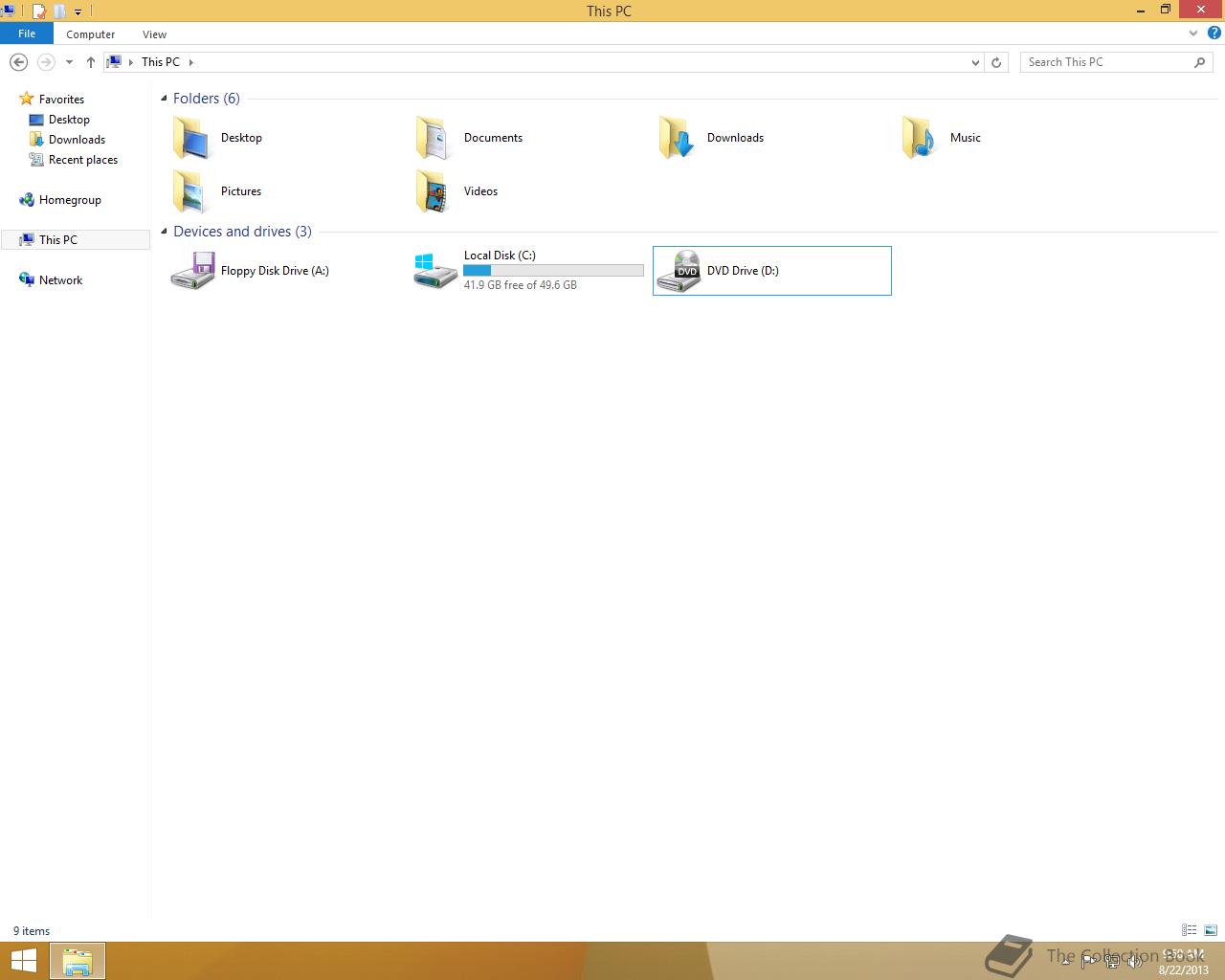Open Customize Quick Access Toolbar dropdown
1225x980 pixels.
(78, 12)
